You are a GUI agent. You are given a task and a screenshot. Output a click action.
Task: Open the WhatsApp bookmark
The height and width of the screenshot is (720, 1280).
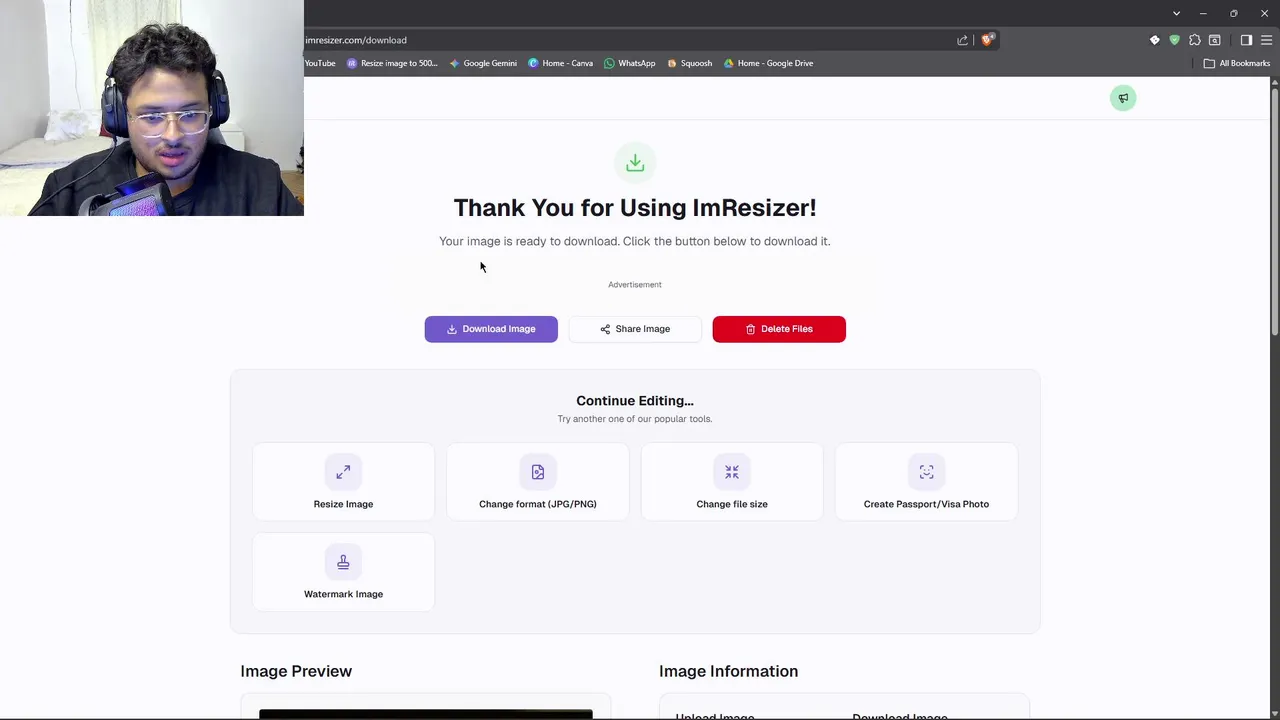click(x=629, y=63)
